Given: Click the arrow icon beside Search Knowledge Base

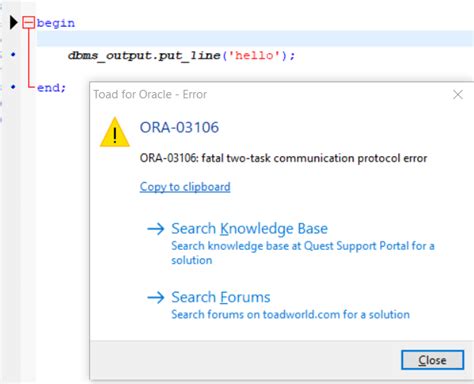Looking at the screenshot, I should [156, 229].
